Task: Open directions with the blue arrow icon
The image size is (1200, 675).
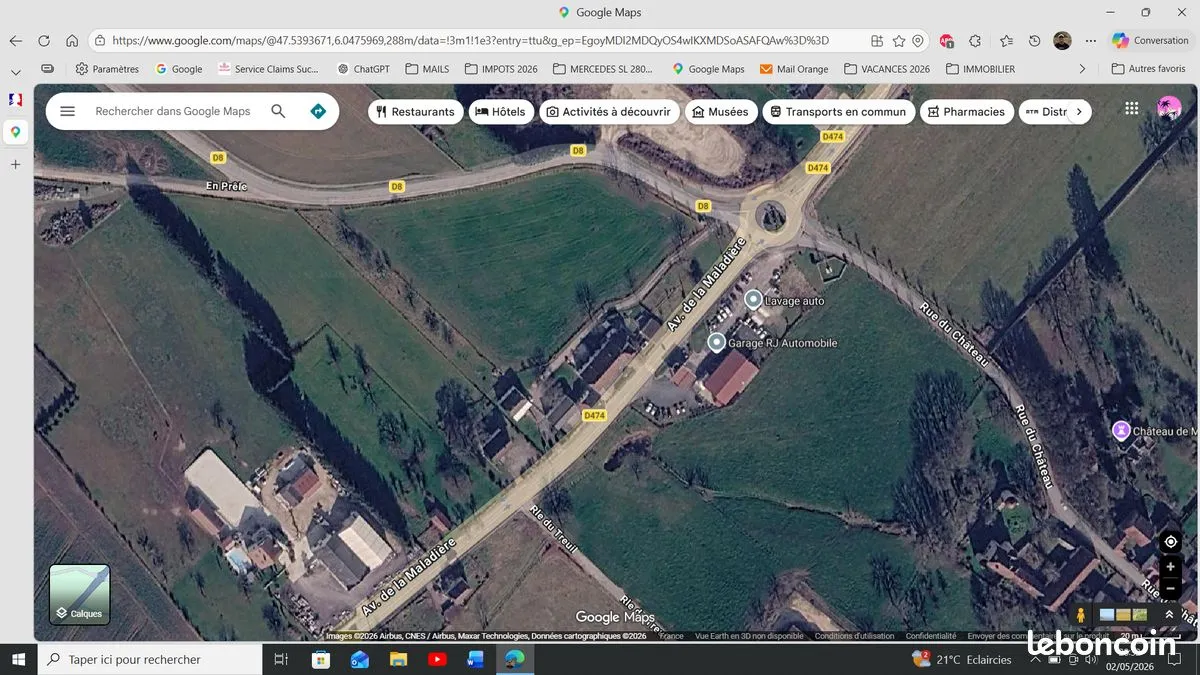Action: coord(318,111)
